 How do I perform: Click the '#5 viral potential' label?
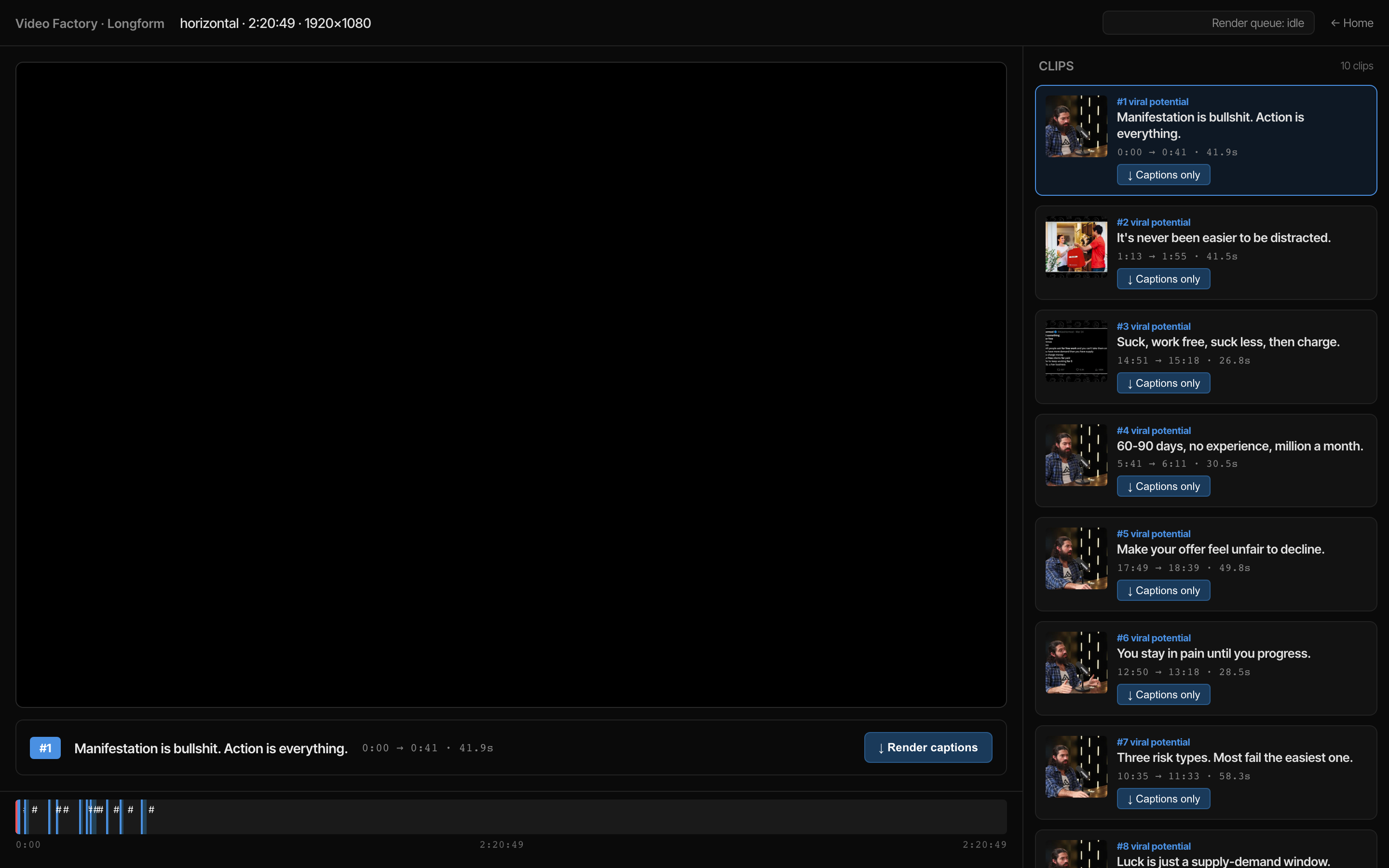[1153, 534]
